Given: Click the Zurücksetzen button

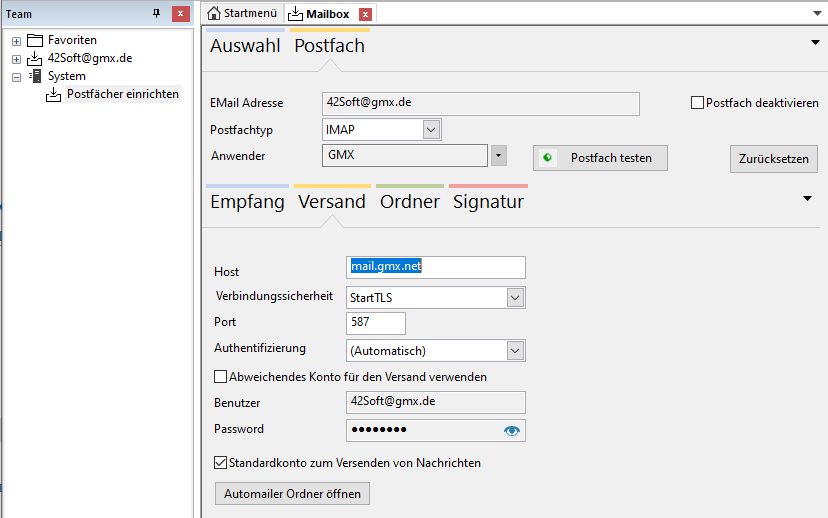Looking at the screenshot, I should [774, 159].
